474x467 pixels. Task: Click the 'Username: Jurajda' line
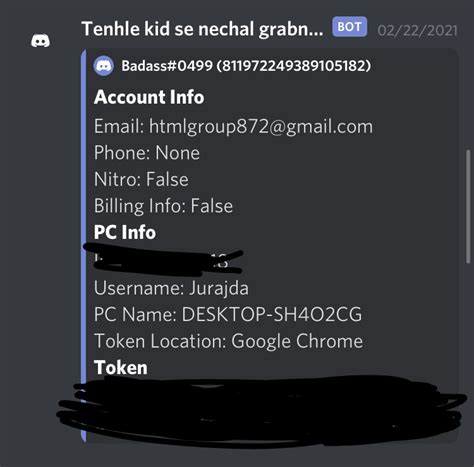[171, 288]
